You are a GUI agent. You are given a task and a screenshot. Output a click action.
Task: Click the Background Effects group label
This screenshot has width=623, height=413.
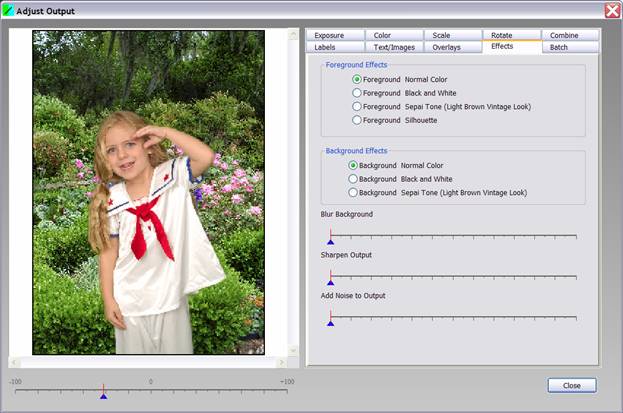tap(356, 151)
